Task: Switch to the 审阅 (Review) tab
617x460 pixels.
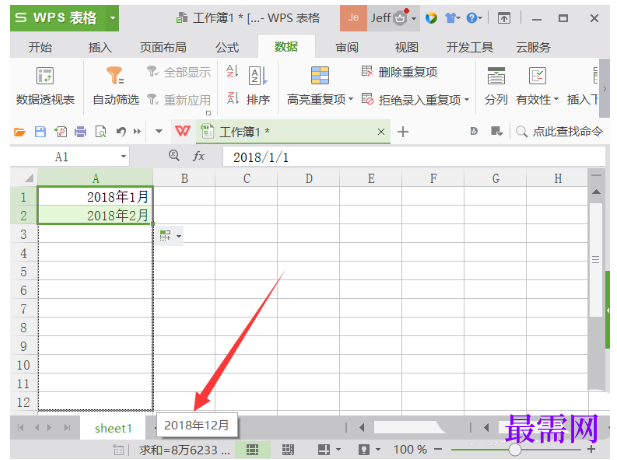Action: 347,48
